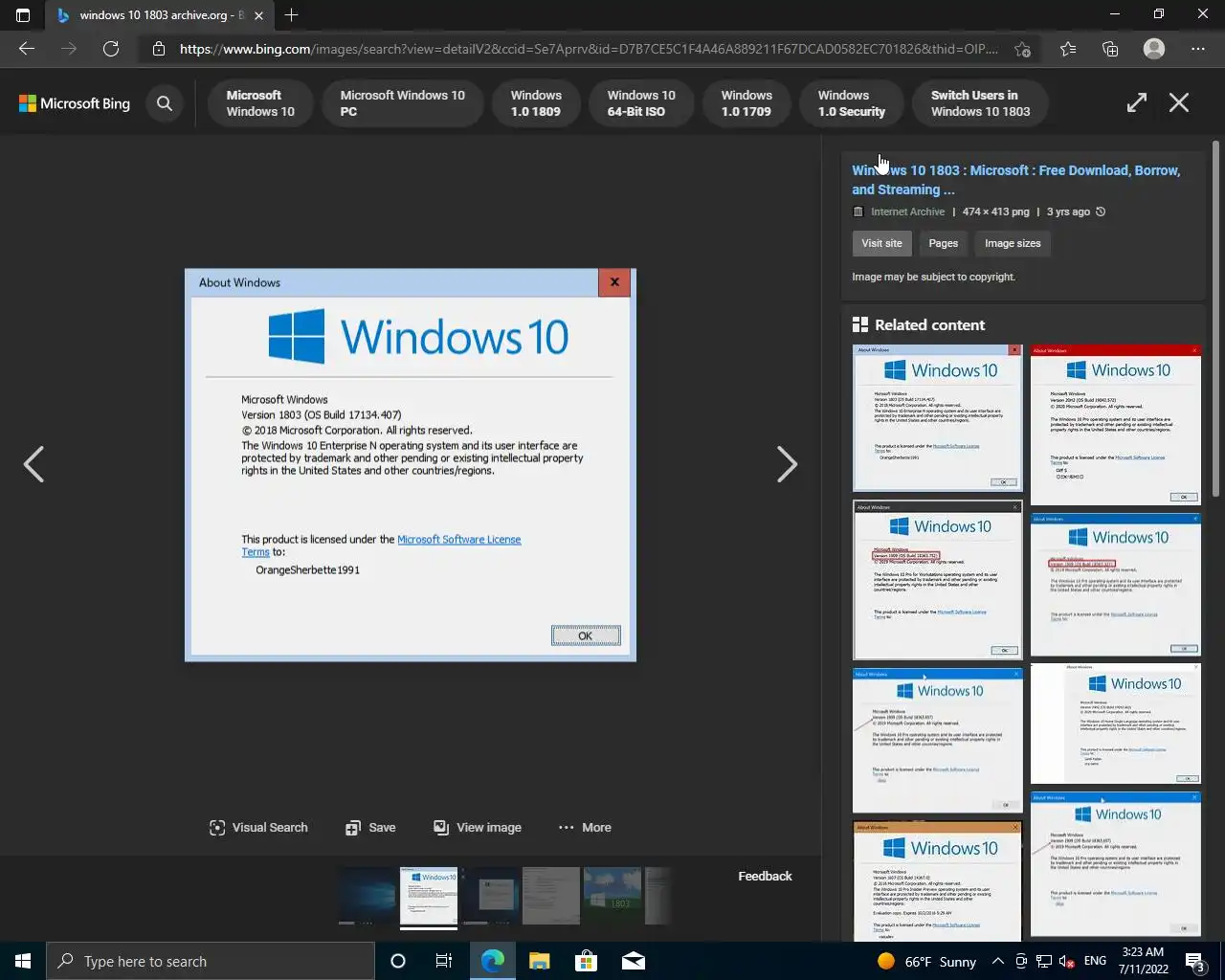
Task: Show the previous image arrow
Action: [33, 464]
